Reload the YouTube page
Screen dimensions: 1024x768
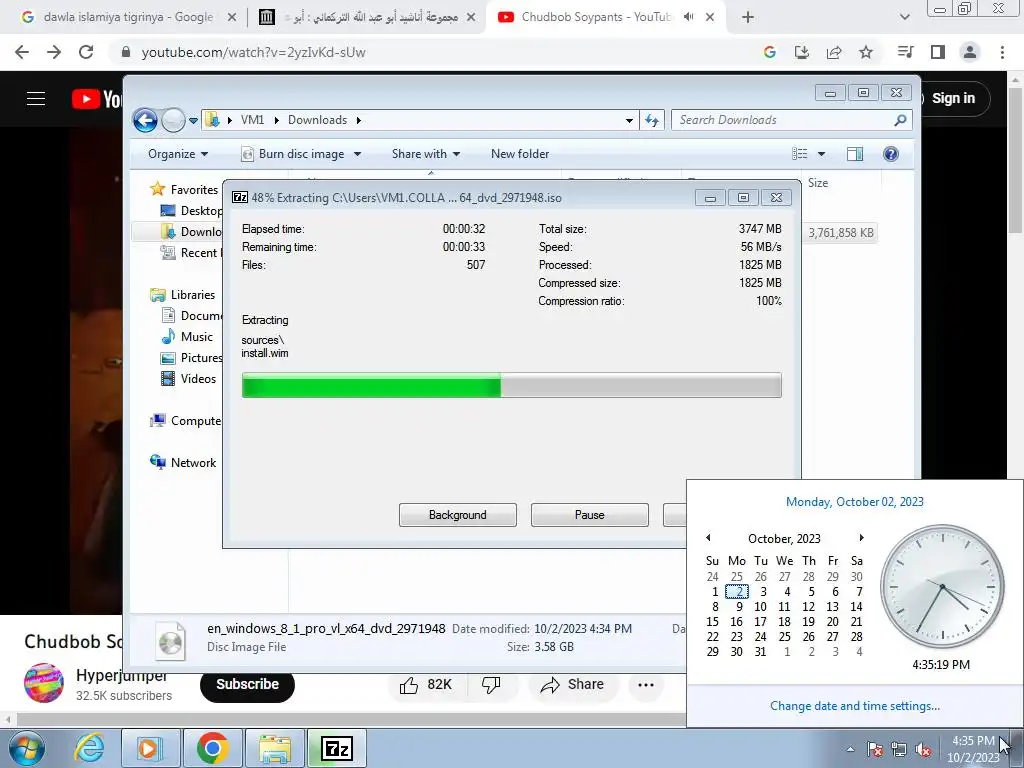[86, 52]
